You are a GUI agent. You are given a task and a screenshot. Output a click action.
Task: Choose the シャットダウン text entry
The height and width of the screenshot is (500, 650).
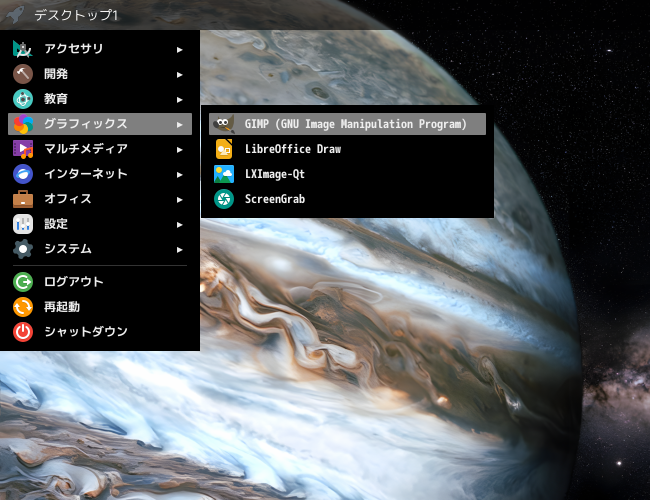point(86,332)
